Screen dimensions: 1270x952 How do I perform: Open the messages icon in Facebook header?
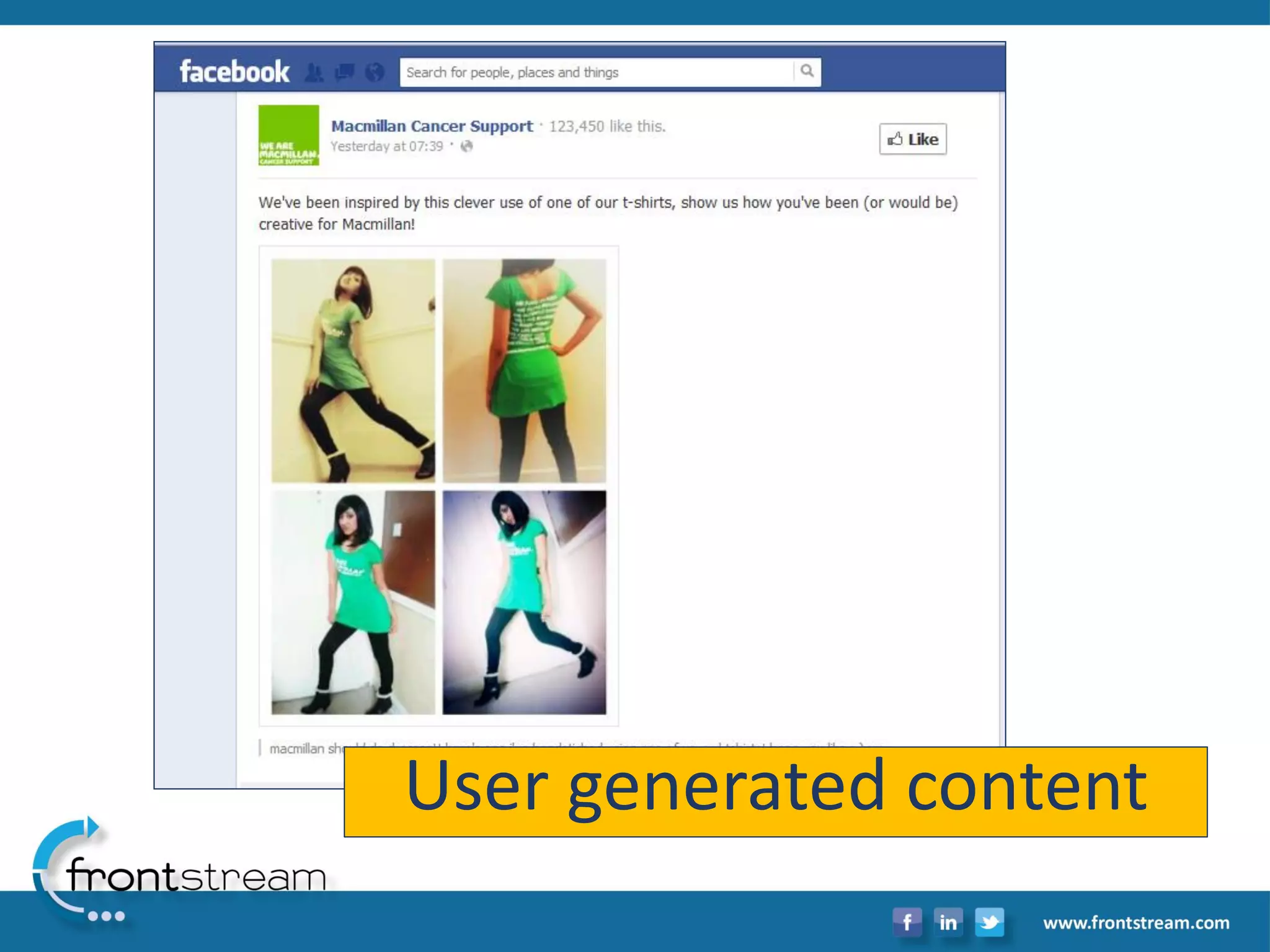[x=345, y=73]
